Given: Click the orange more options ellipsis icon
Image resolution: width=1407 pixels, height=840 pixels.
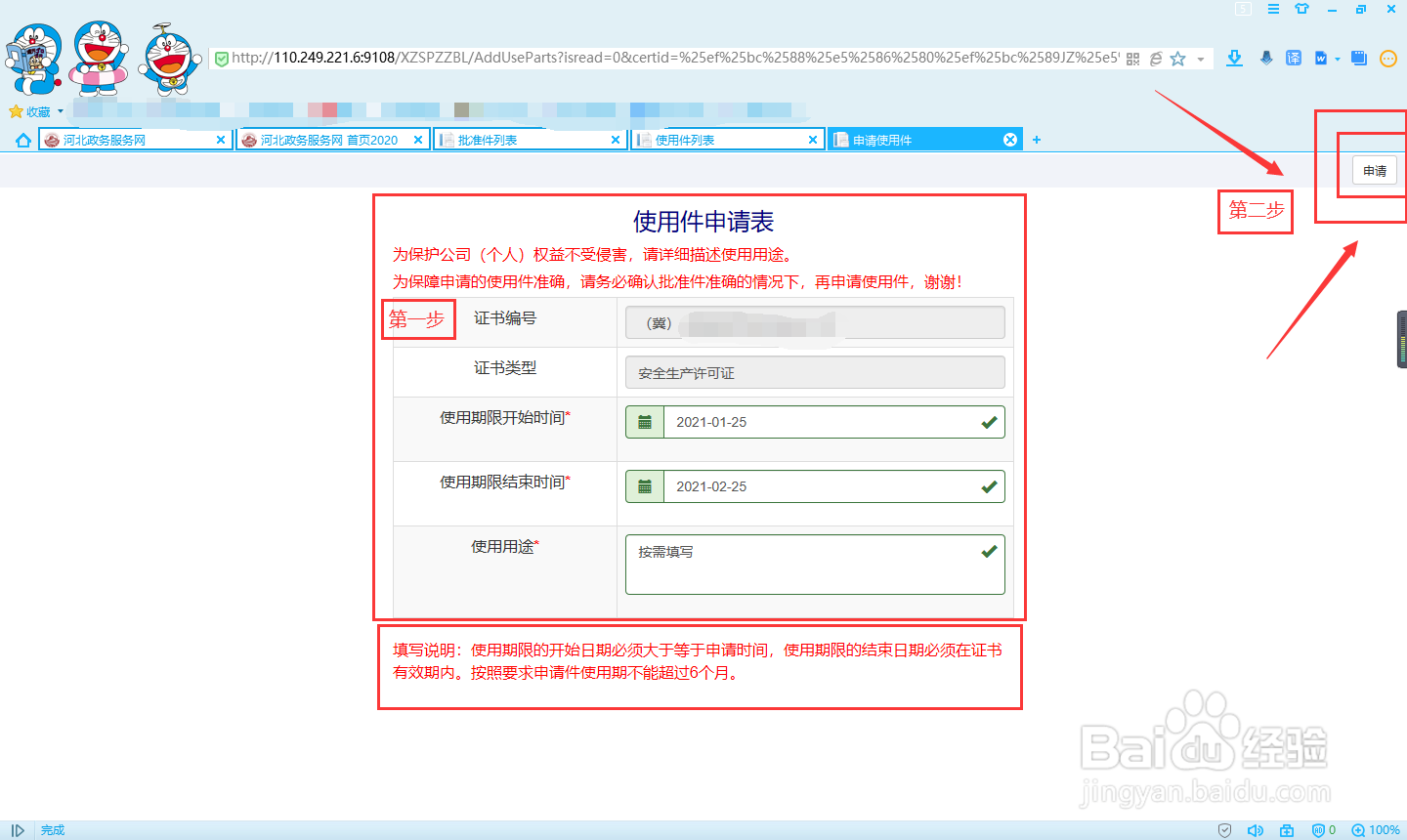Looking at the screenshot, I should [1388, 58].
